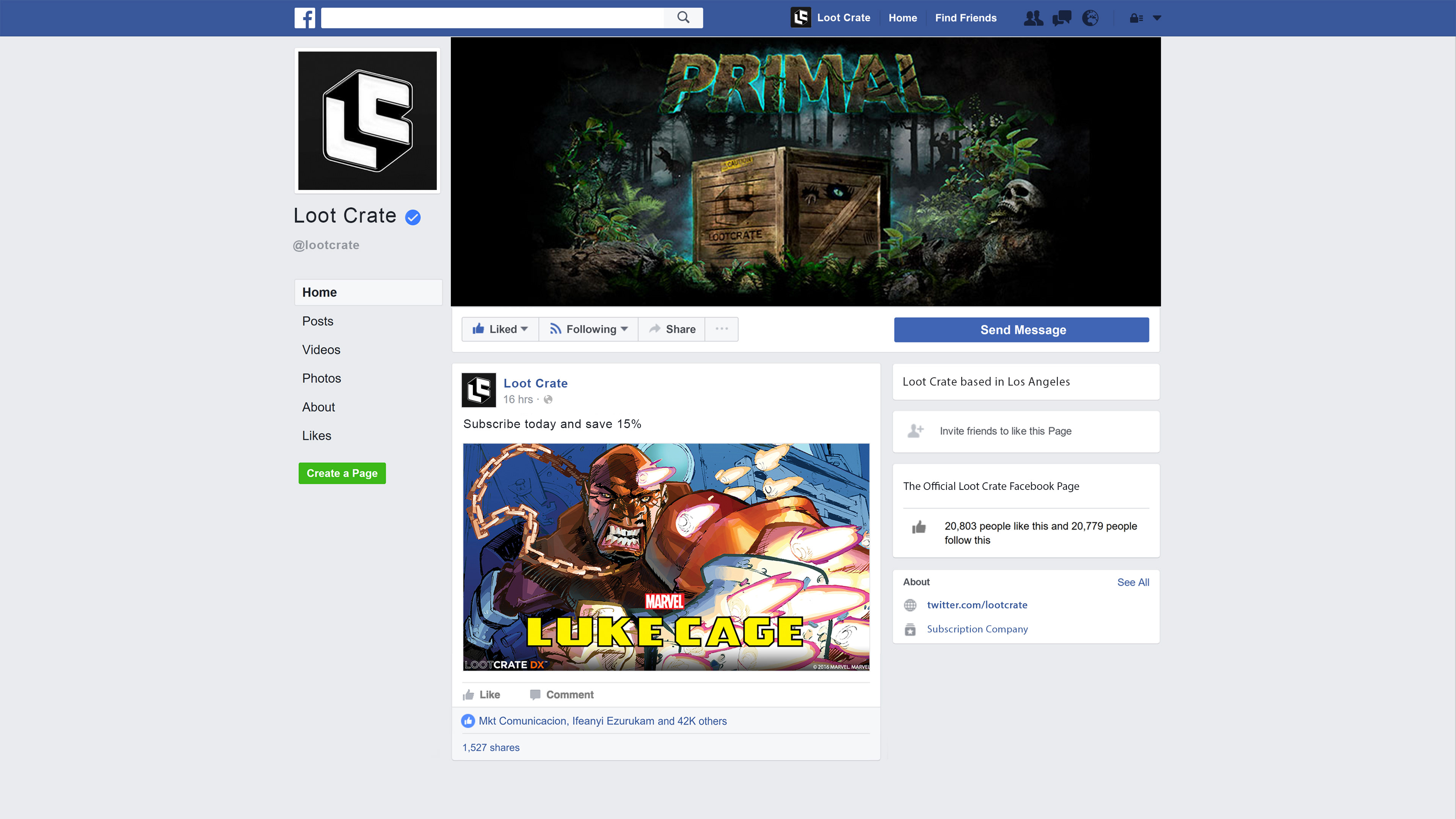Open the account menu down arrow
The image size is (1456, 819).
point(1157,18)
